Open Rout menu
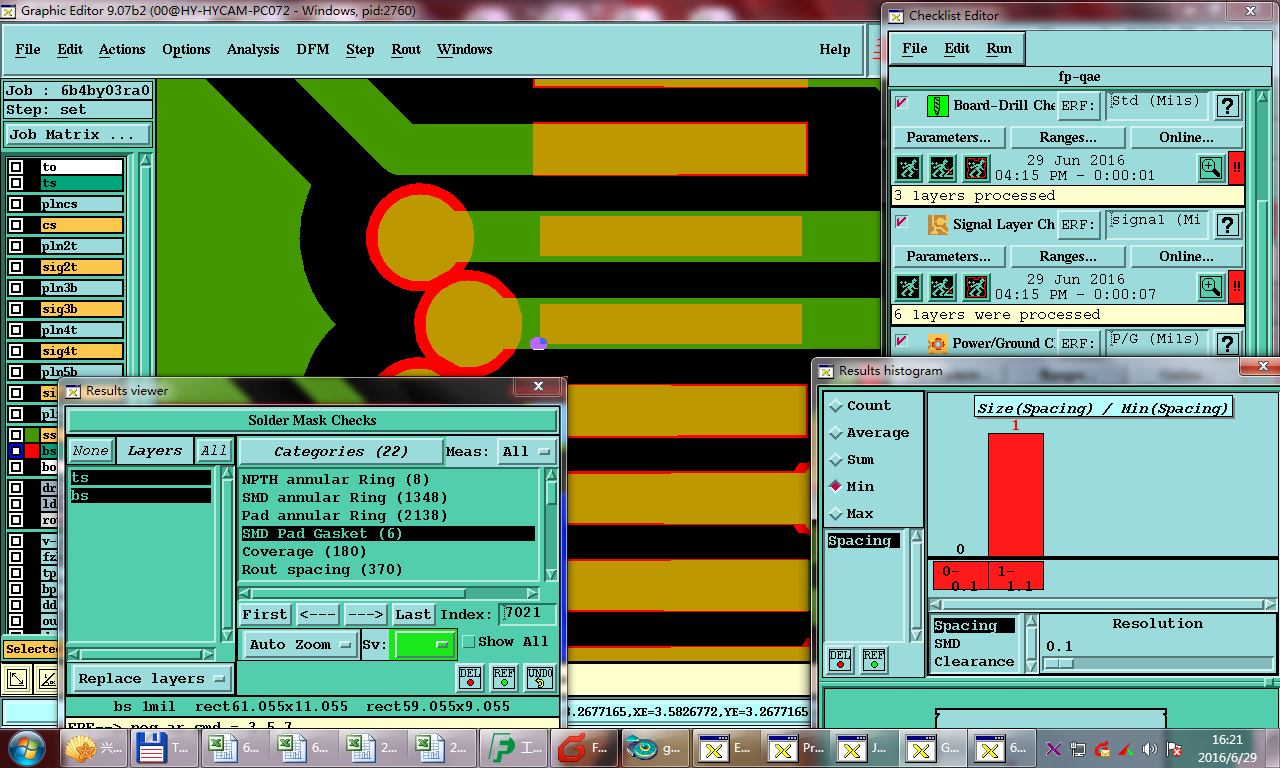 [x=406, y=50]
